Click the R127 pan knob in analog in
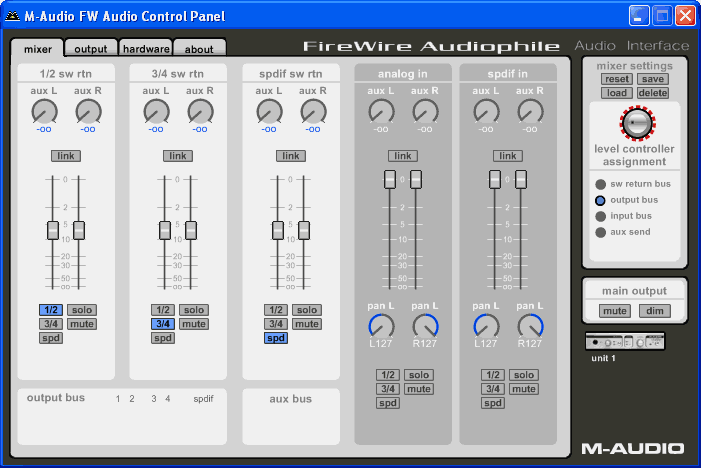Image resolution: width=701 pixels, height=468 pixels. pyautogui.click(x=425, y=326)
